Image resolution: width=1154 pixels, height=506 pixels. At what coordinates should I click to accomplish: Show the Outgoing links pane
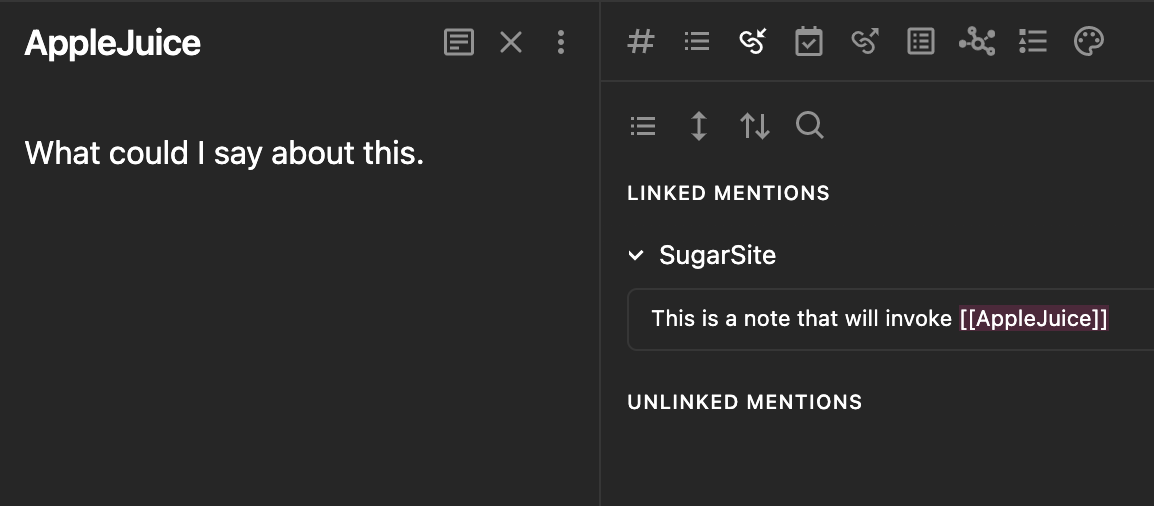(866, 41)
